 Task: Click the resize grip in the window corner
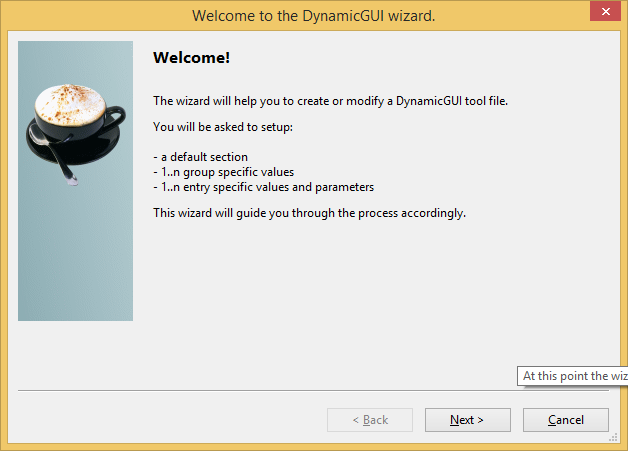click(x=614, y=438)
